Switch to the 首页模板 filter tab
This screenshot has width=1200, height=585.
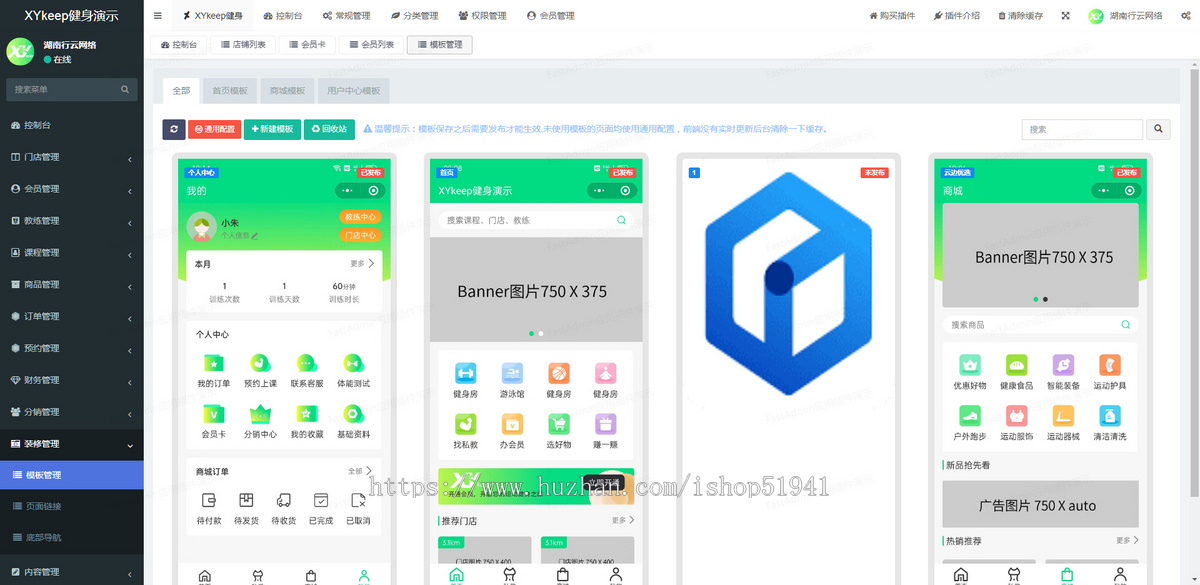(x=229, y=91)
